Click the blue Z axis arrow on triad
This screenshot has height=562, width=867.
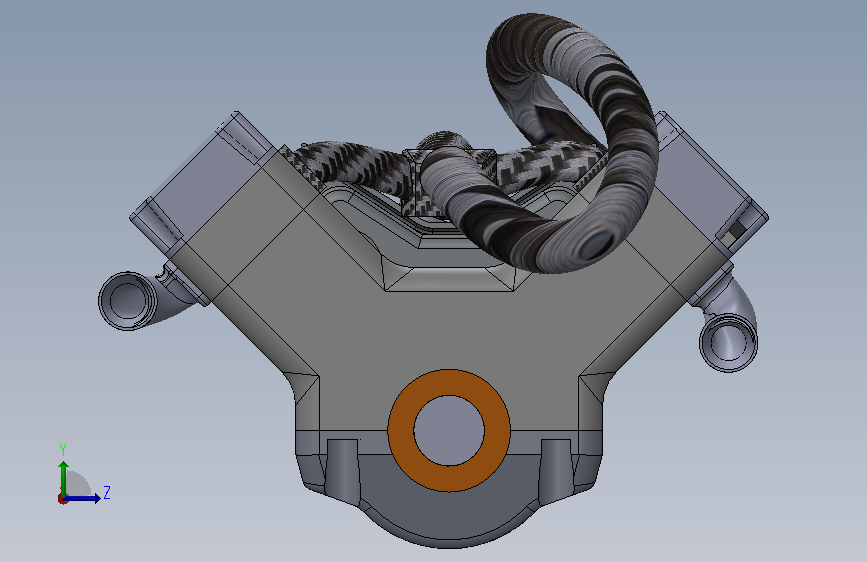click(82, 498)
